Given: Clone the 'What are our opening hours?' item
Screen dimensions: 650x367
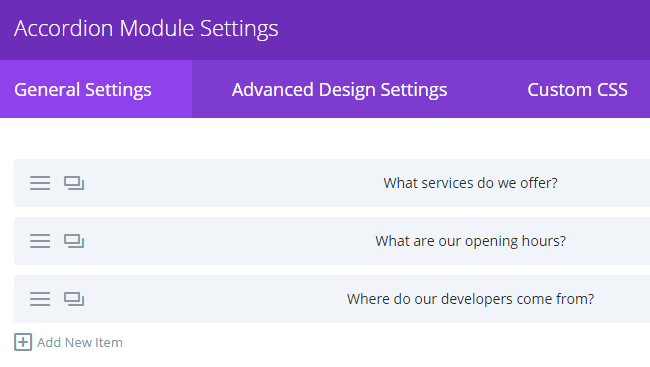Looking at the screenshot, I should 74,241.
